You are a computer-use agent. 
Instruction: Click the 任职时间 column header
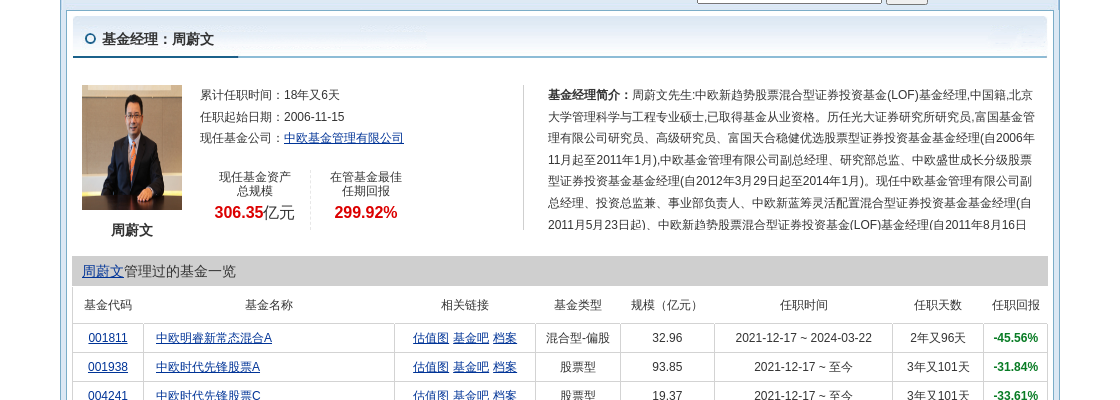(x=804, y=305)
